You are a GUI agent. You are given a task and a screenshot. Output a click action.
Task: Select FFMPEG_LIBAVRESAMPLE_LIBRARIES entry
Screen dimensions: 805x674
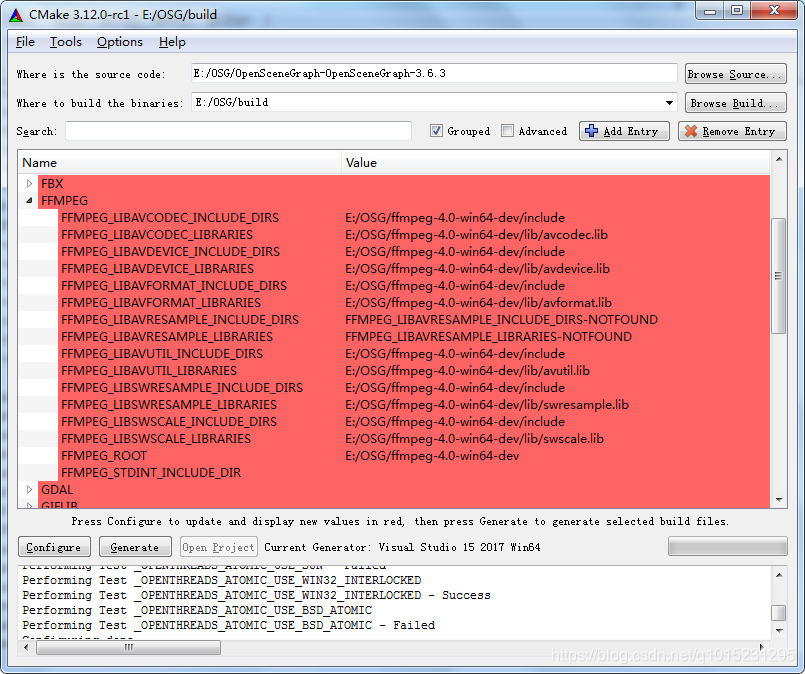(167, 336)
